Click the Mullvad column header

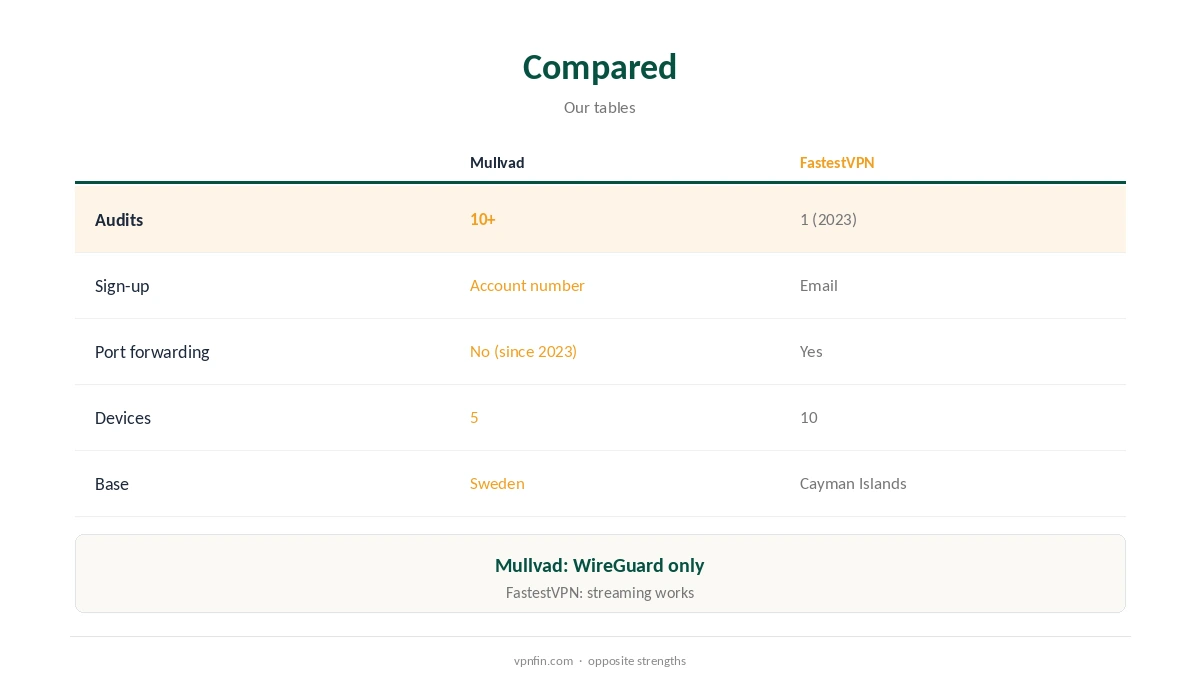[x=497, y=163]
